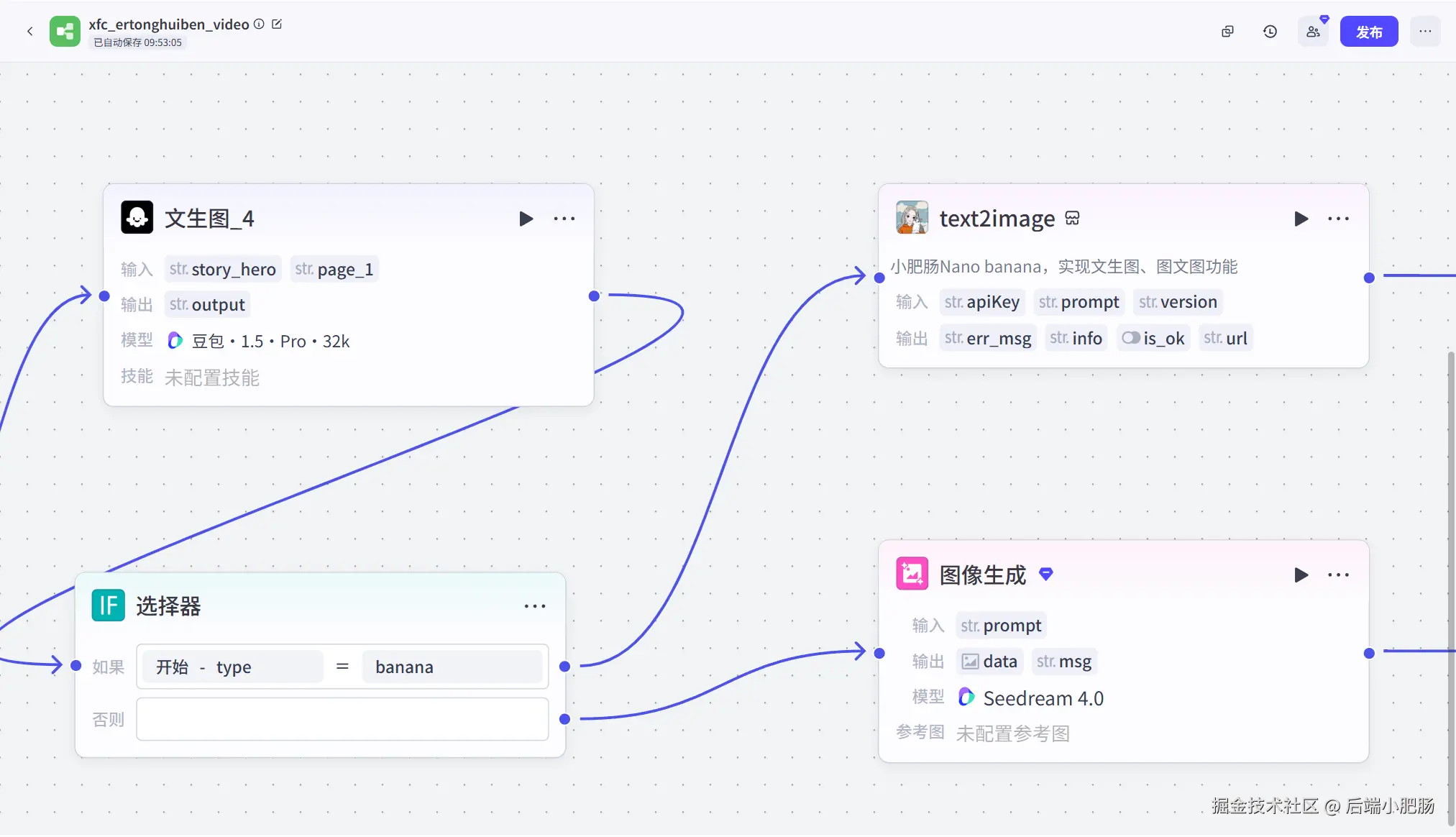Open the collaborators people icon
This screenshot has height=837, width=1456.
[x=1313, y=32]
